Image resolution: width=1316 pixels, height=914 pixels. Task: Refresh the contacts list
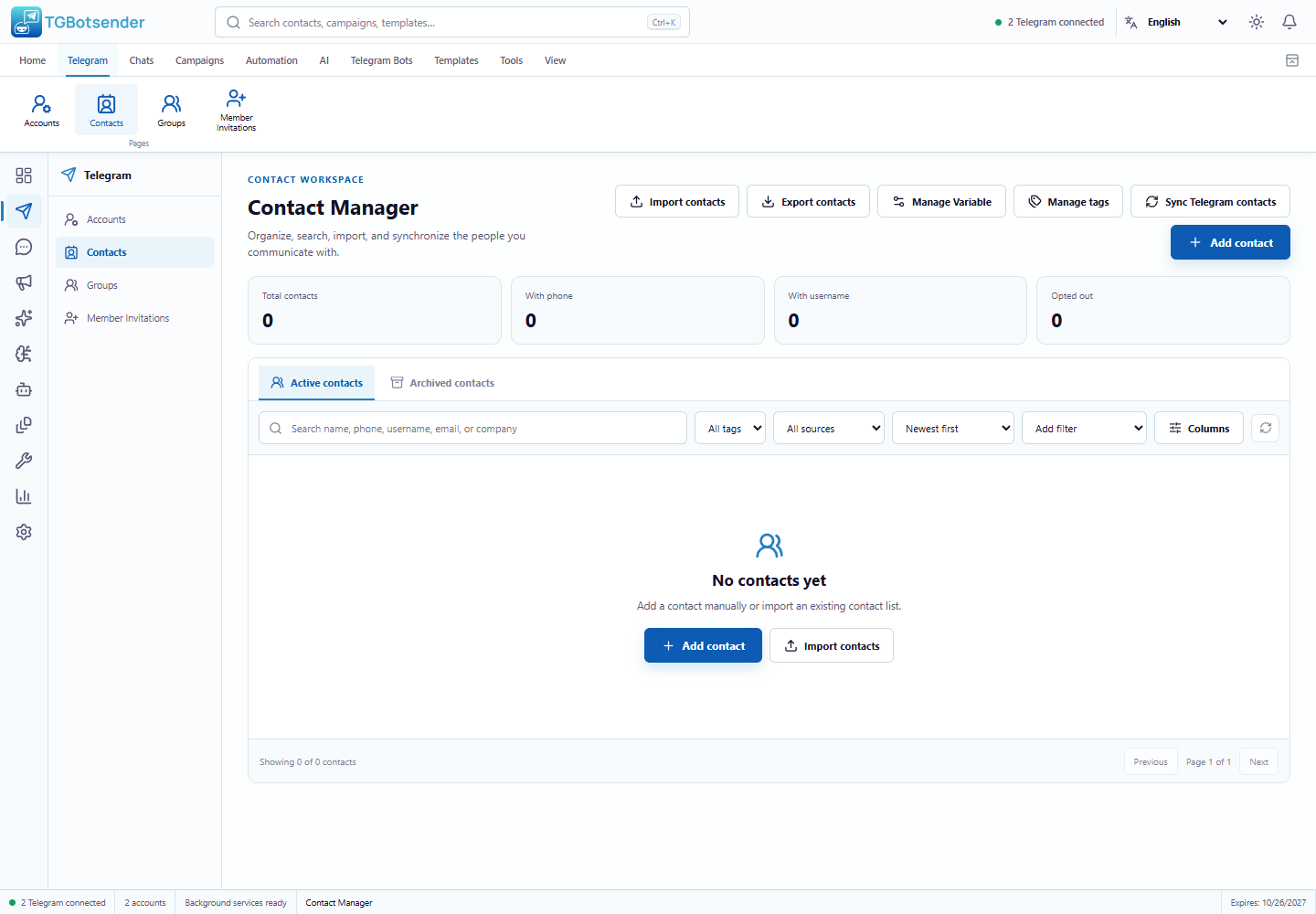1266,428
